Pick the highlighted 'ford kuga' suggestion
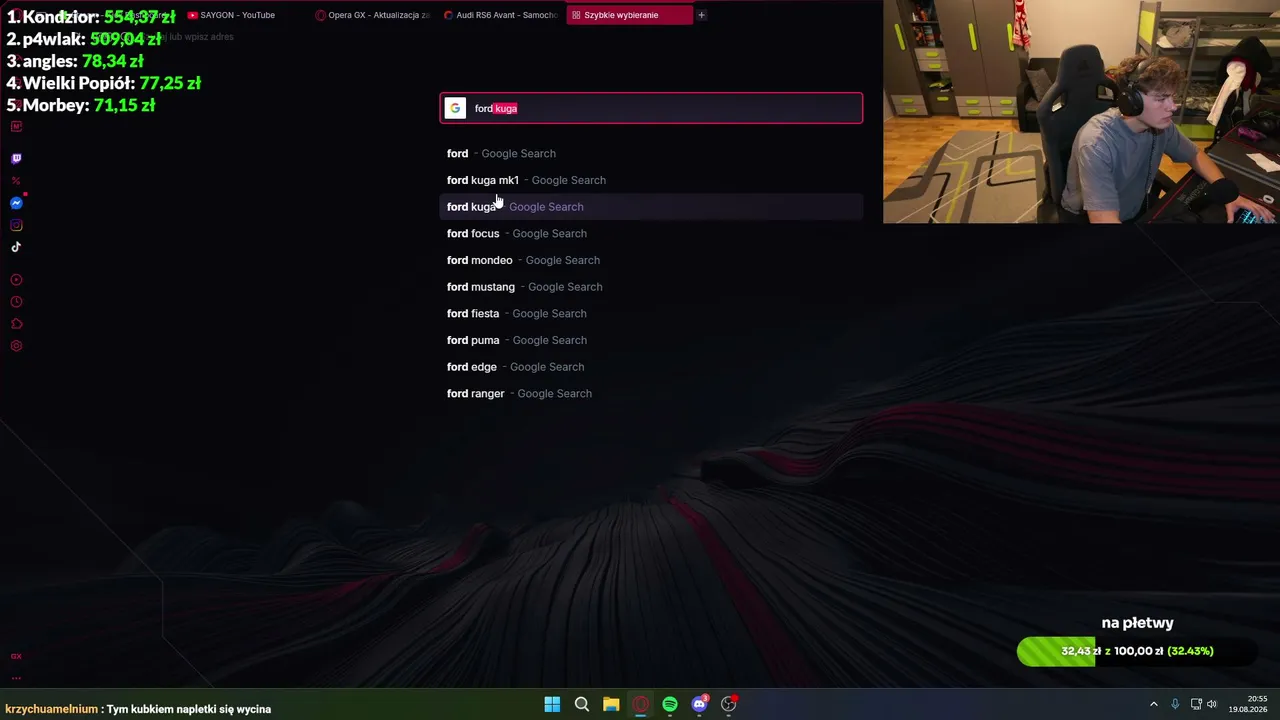1280x720 pixels. tap(651, 207)
